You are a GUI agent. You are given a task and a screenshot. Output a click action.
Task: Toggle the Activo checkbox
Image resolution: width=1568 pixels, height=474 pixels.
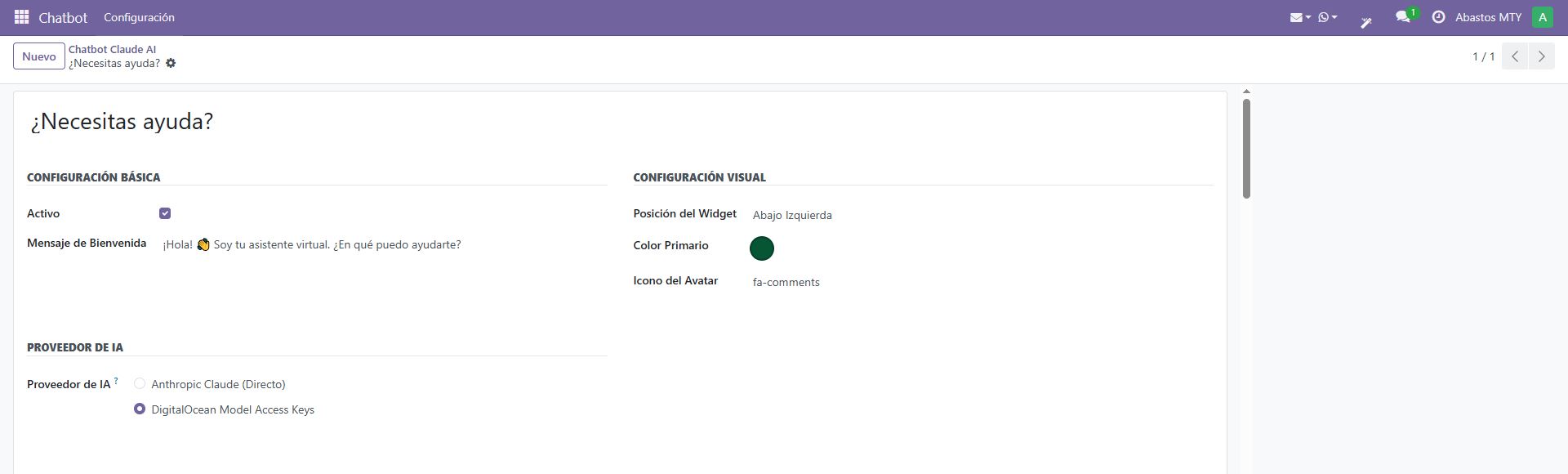(165, 213)
